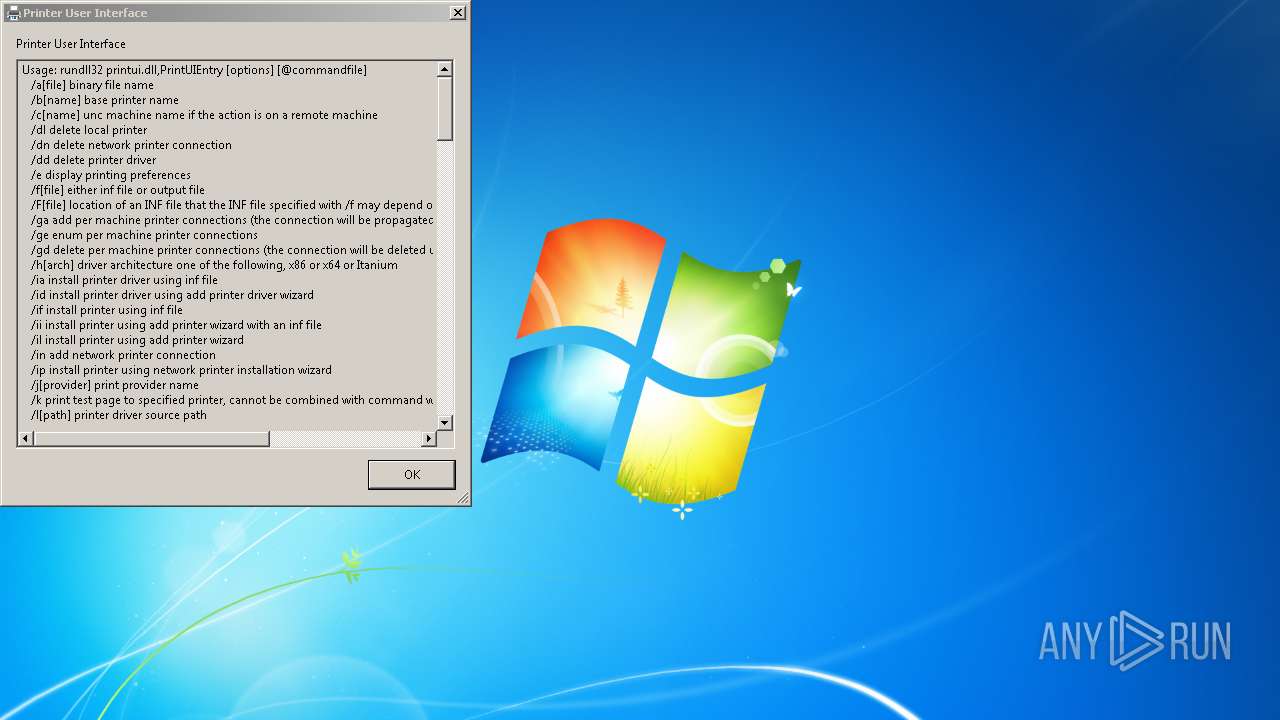The width and height of the screenshot is (1280, 720).
Task: Click '/ip install printer using network printer installation wizard'
Action: (181, 370)
